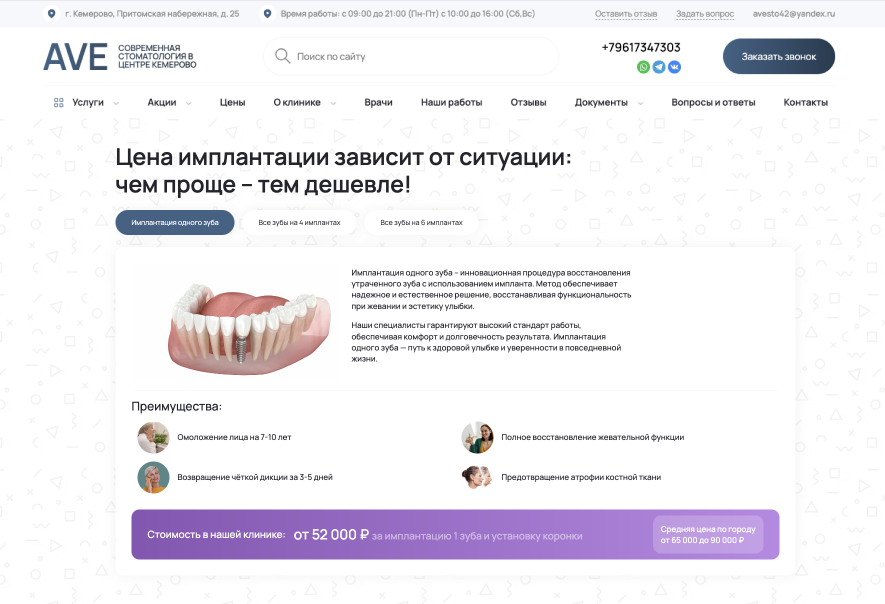Open the VK social icon

pyautogui.click(x=674, y=67)
